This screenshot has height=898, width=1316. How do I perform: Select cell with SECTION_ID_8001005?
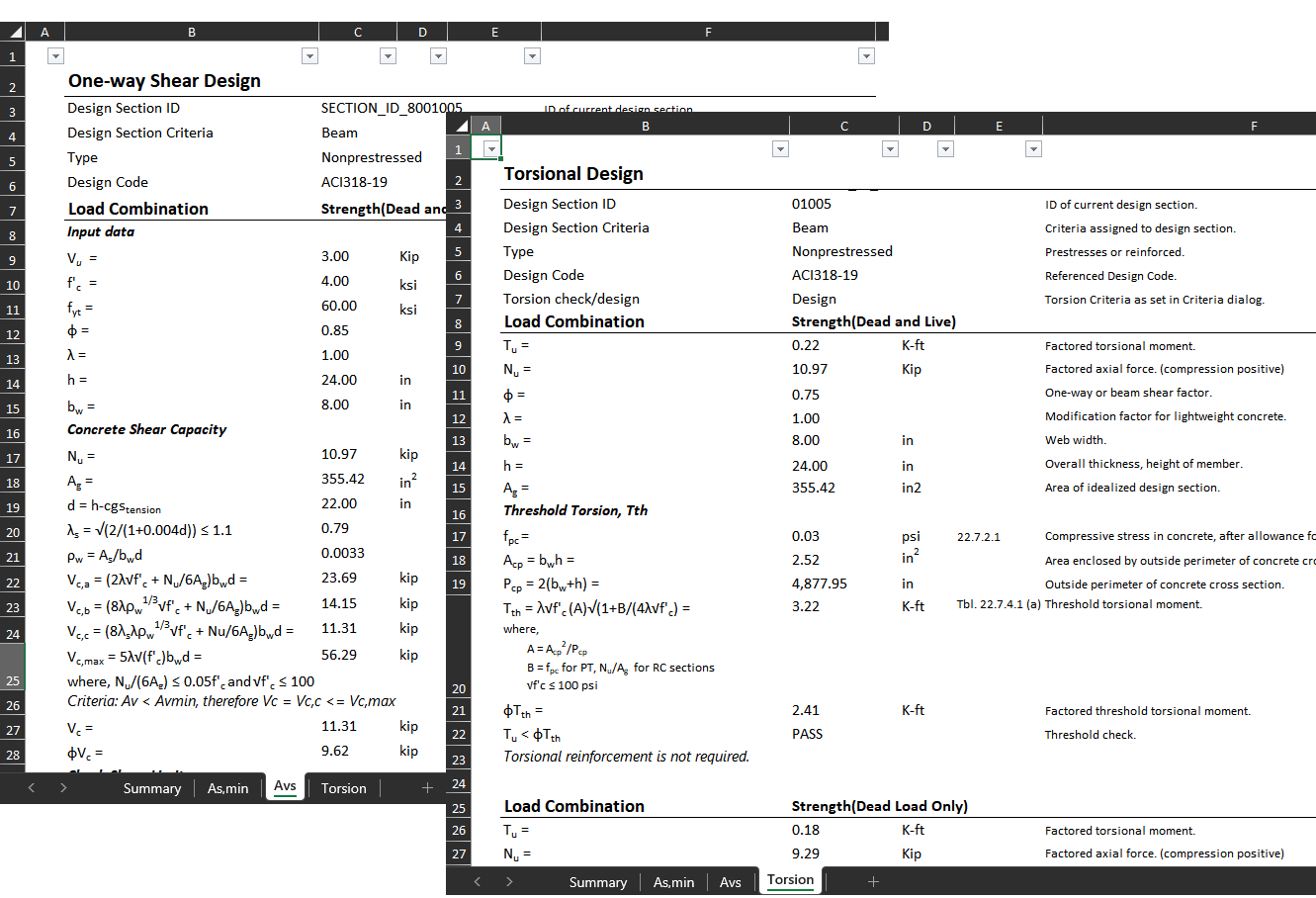392,108
